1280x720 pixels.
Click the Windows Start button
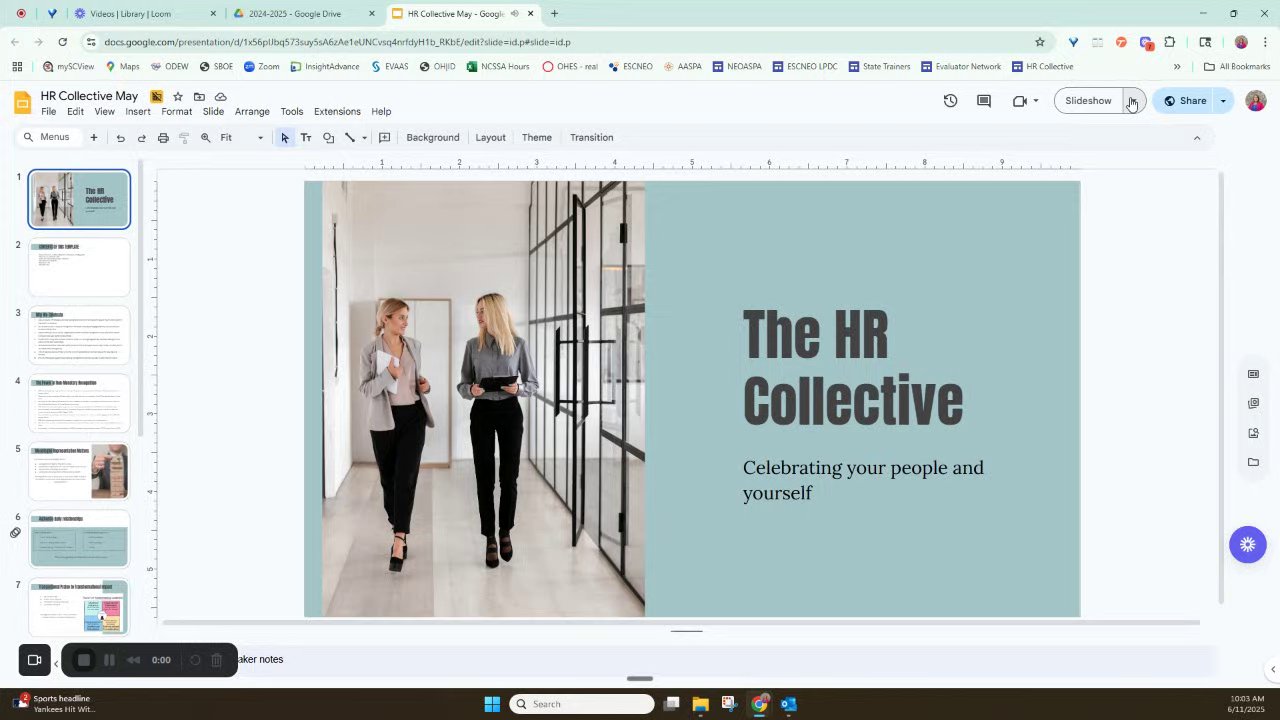492,704
